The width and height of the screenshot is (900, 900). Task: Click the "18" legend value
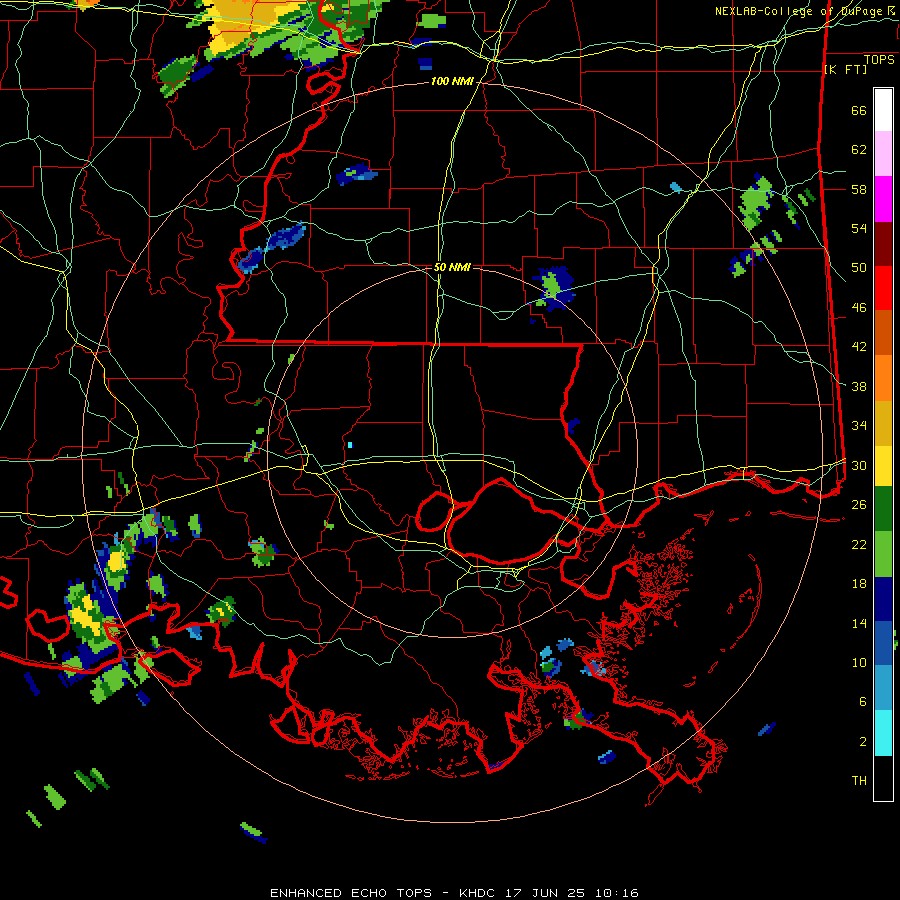click(859, 584)
